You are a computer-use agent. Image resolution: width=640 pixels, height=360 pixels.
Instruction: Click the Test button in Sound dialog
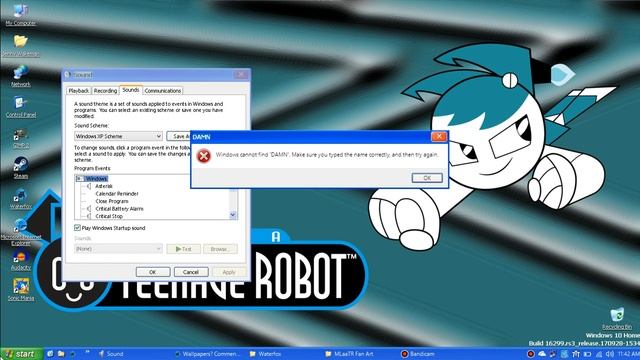pyautogui.click(x=183, y=249)
